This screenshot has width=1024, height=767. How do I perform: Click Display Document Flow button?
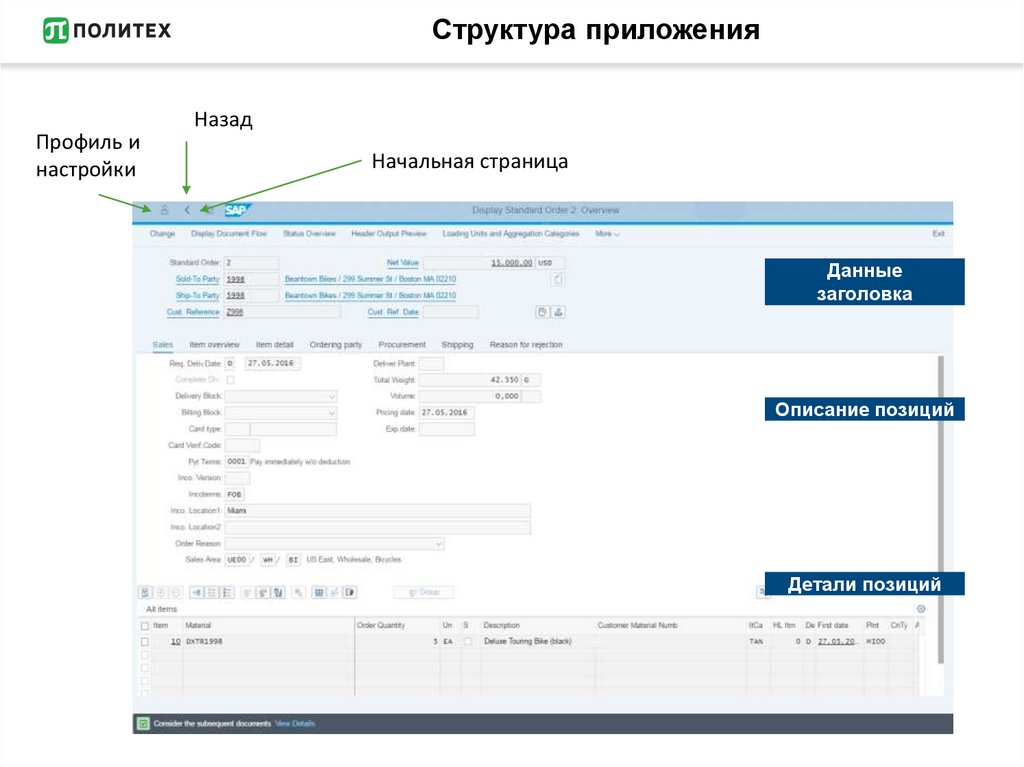[x=229, y=234]
